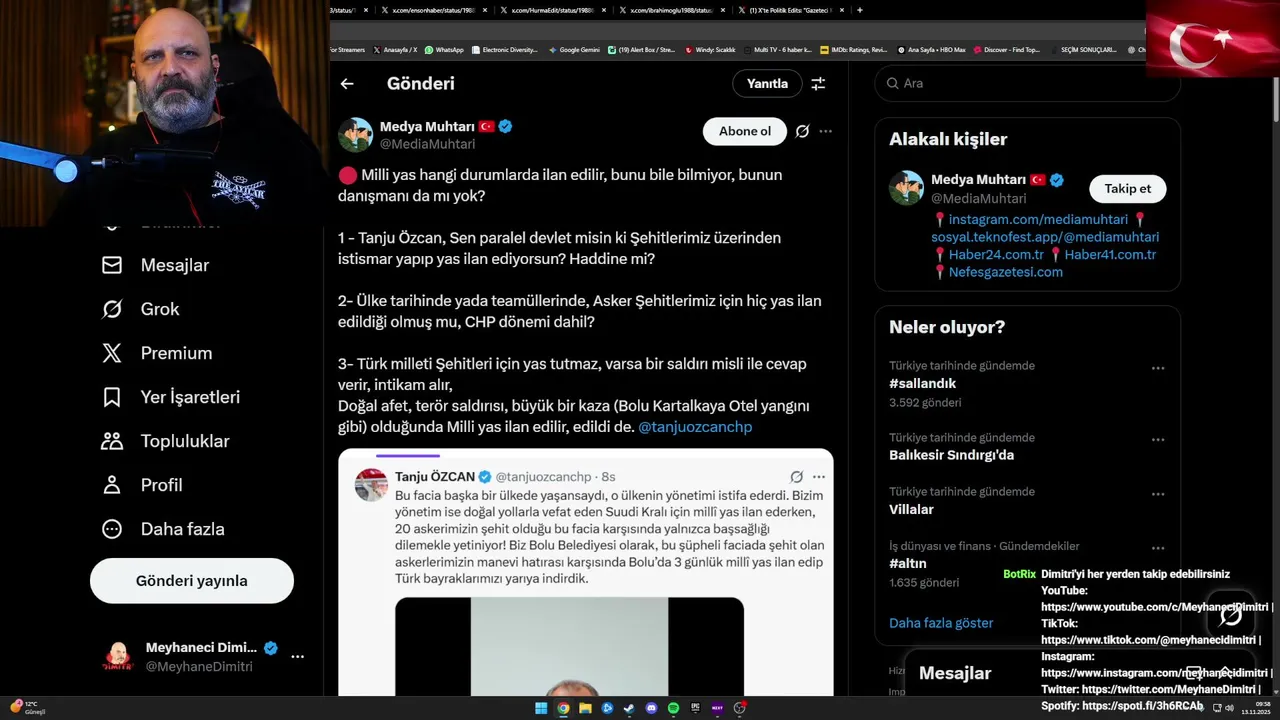The height and width of the screenshot is (720, 1280).
Task: Click the Chrome taskbar icon
Action: 563,708
